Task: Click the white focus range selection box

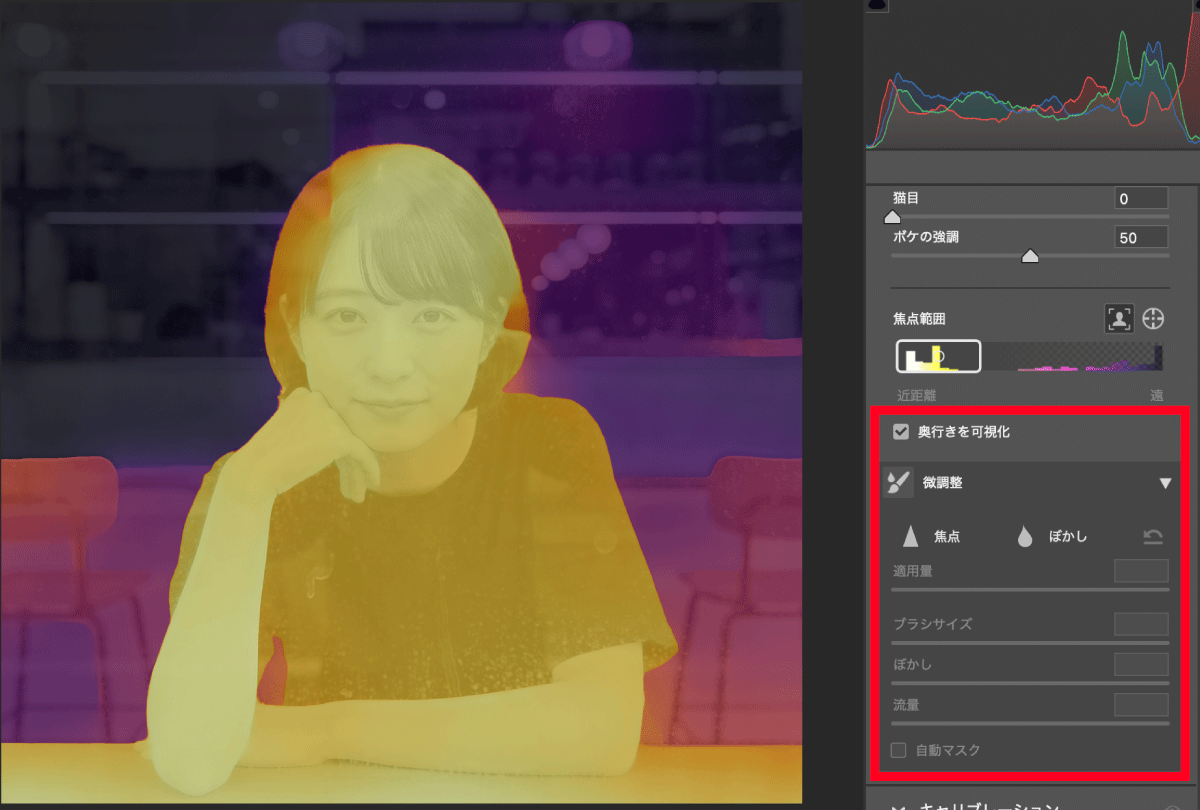Action: [x=938, y=356]
